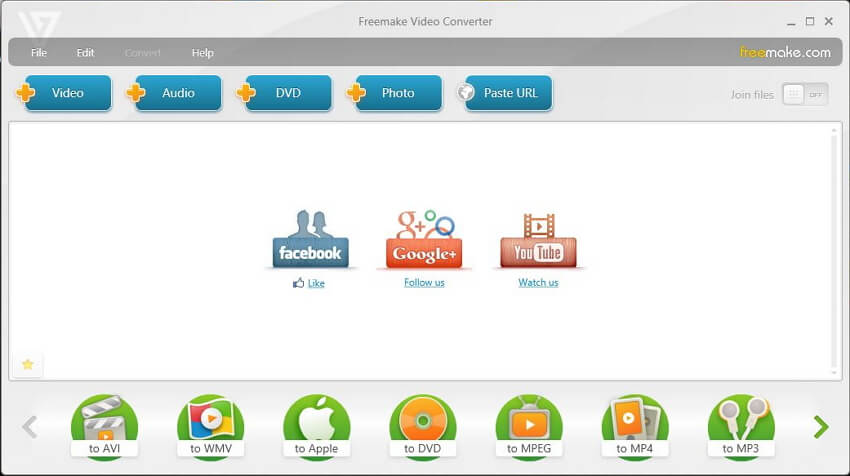Show next formats with green right arrow
The image size is (850, 476).
pyautogui.click(x=821, y=427)
